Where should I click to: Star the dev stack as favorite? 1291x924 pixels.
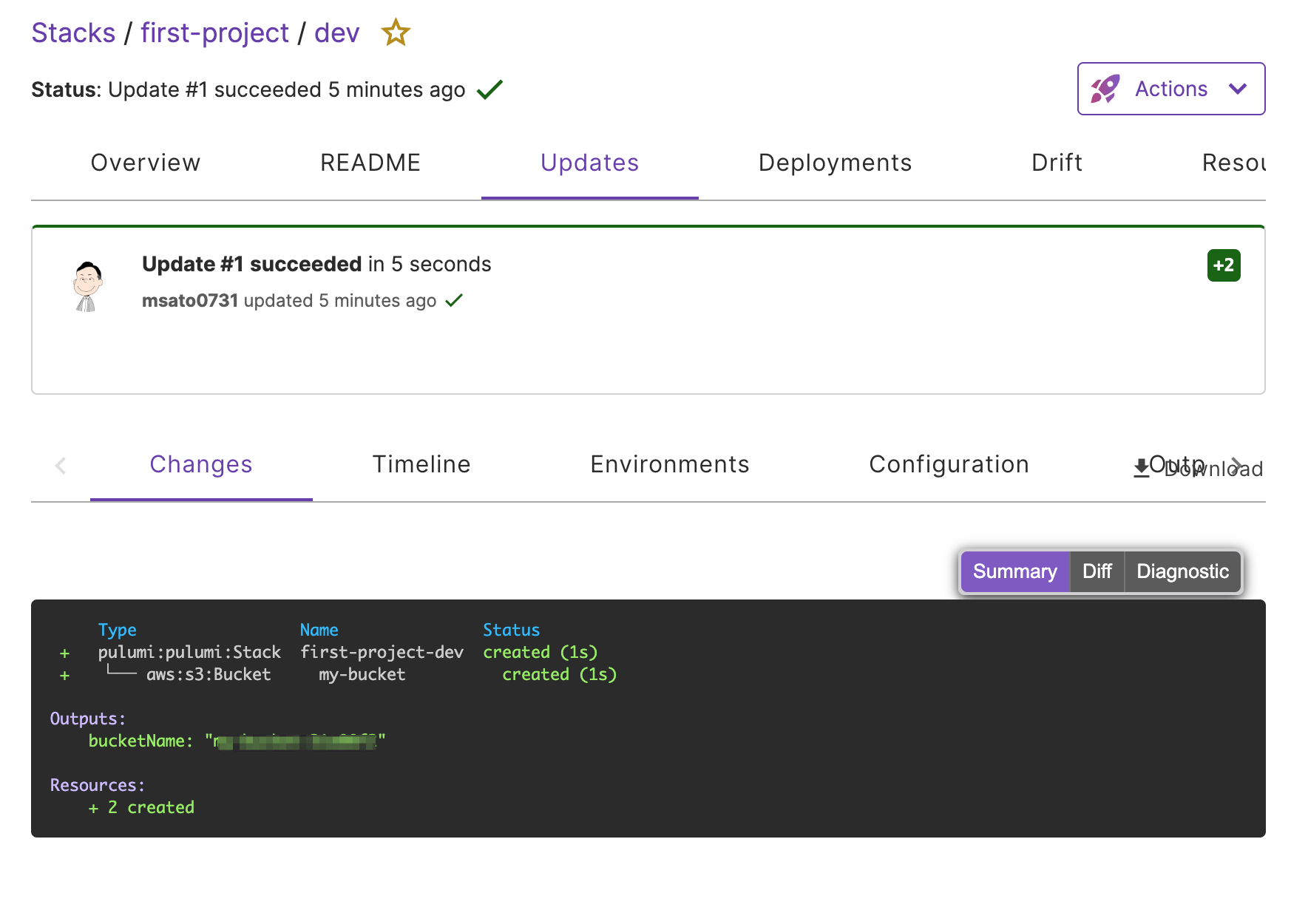pyautogui.click(x=396, y=33)
